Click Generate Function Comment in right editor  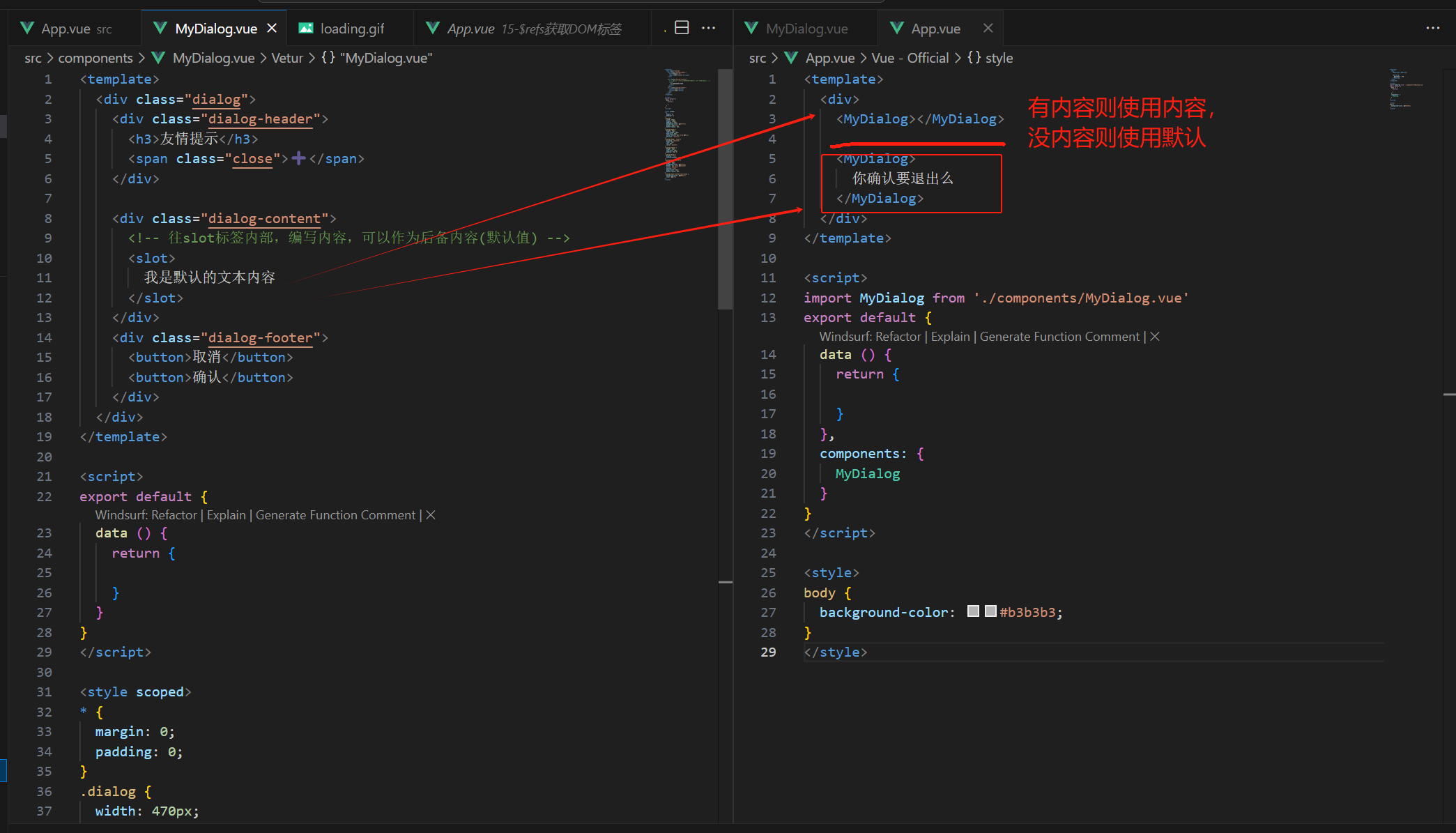pyautogui.click(x=1059, y=337)
